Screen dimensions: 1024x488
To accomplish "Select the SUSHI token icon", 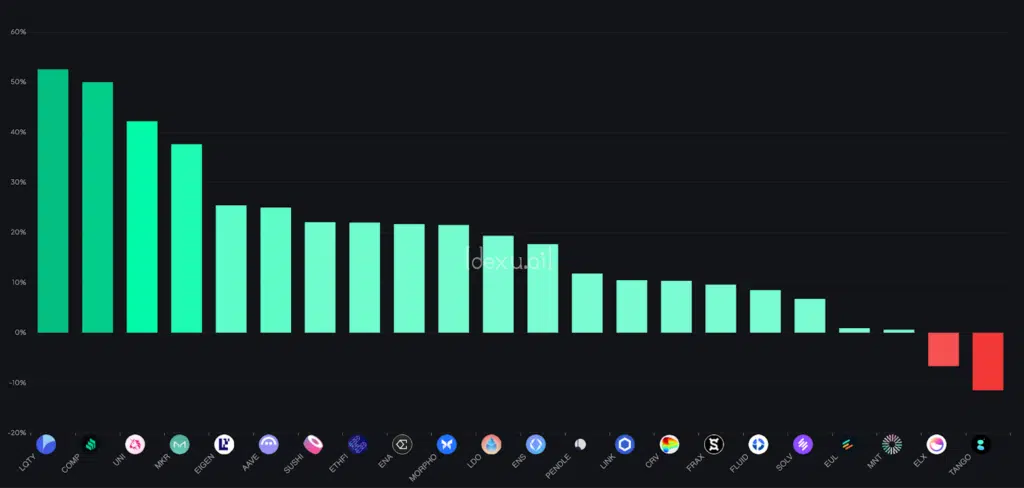I will click(314, 444).
